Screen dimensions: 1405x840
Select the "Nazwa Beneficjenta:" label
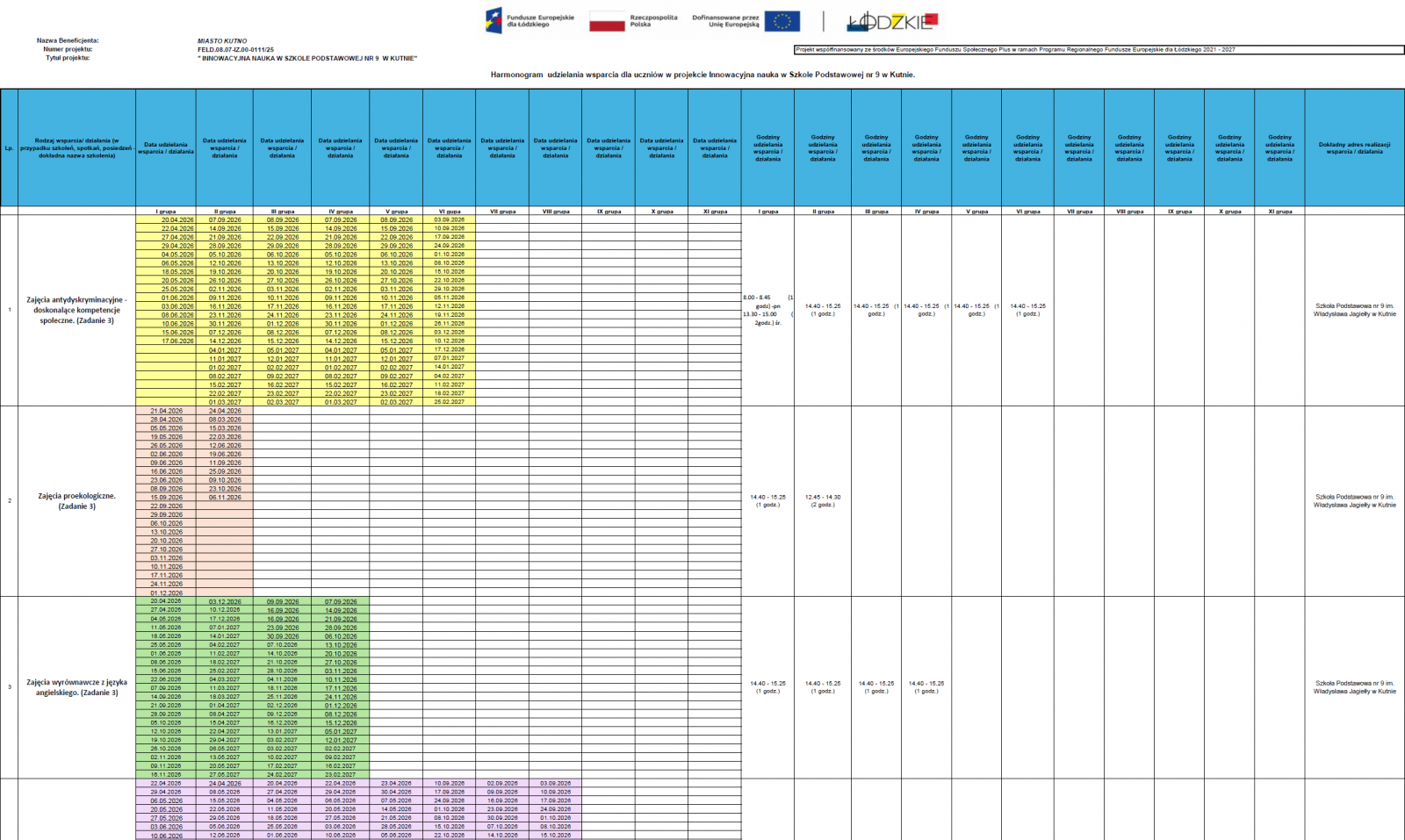click(68, 41)
